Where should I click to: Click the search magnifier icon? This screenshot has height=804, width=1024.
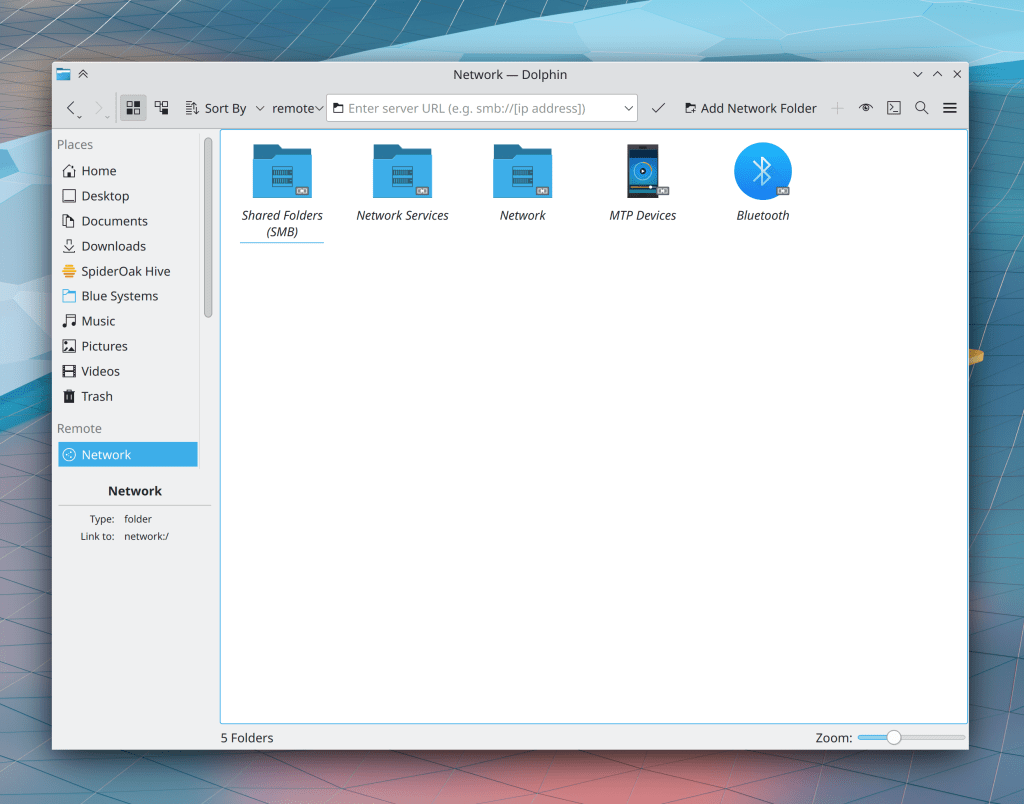[922, 108]
